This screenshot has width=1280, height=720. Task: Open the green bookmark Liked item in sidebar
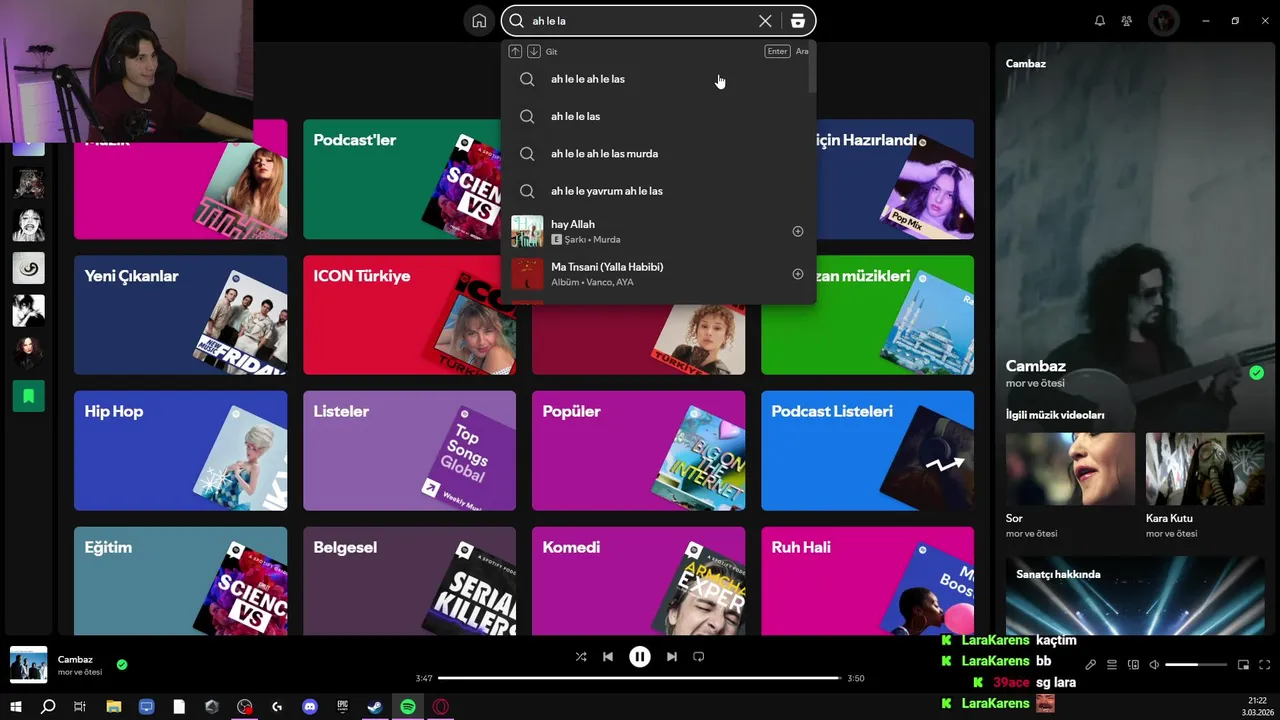point(28,396)
